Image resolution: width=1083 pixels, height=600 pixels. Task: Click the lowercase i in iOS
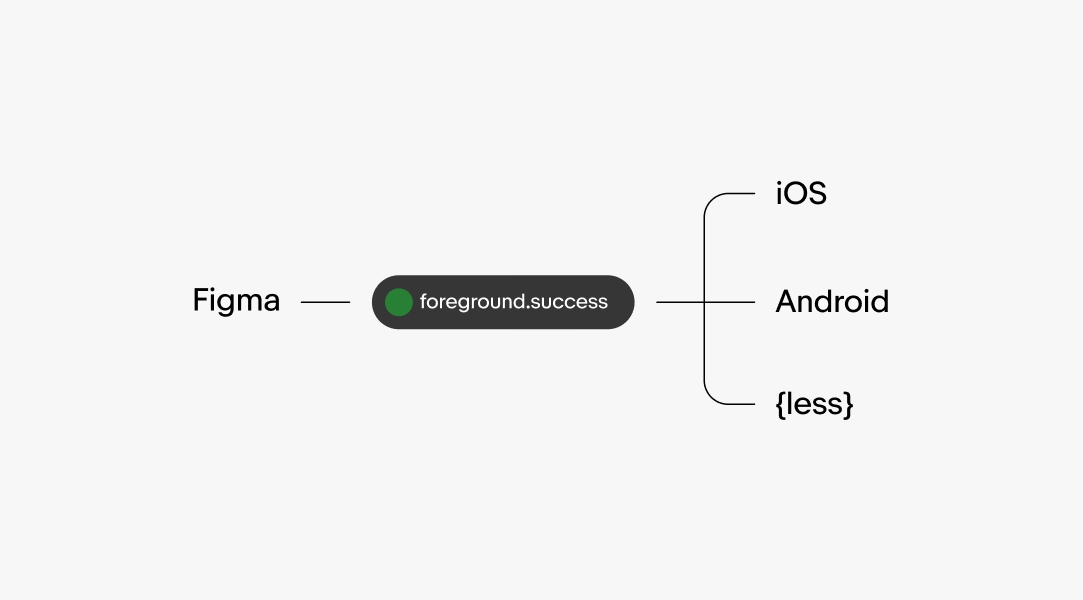779,193
